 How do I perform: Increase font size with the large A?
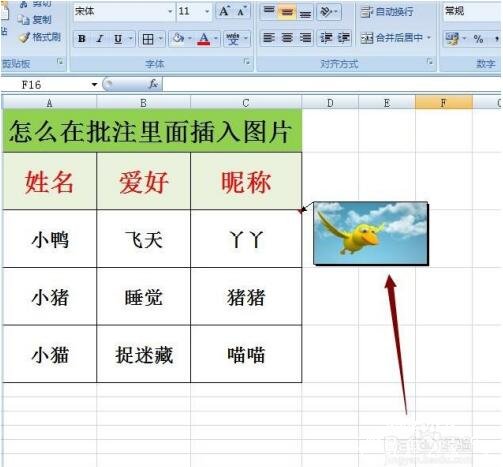click(224, 12)
